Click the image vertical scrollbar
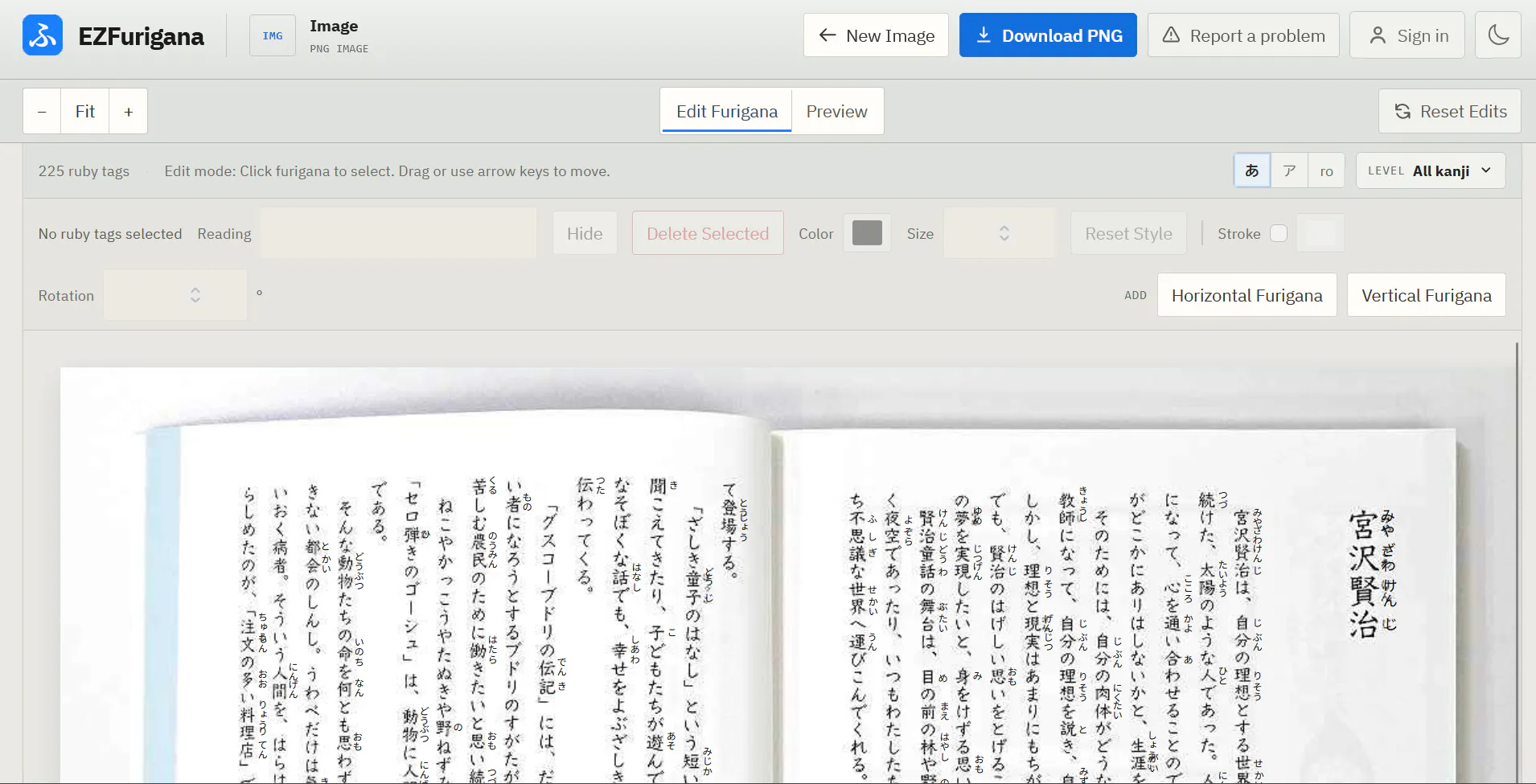The width and height of the screenshot is (1536, 784). coord(1517,563)
